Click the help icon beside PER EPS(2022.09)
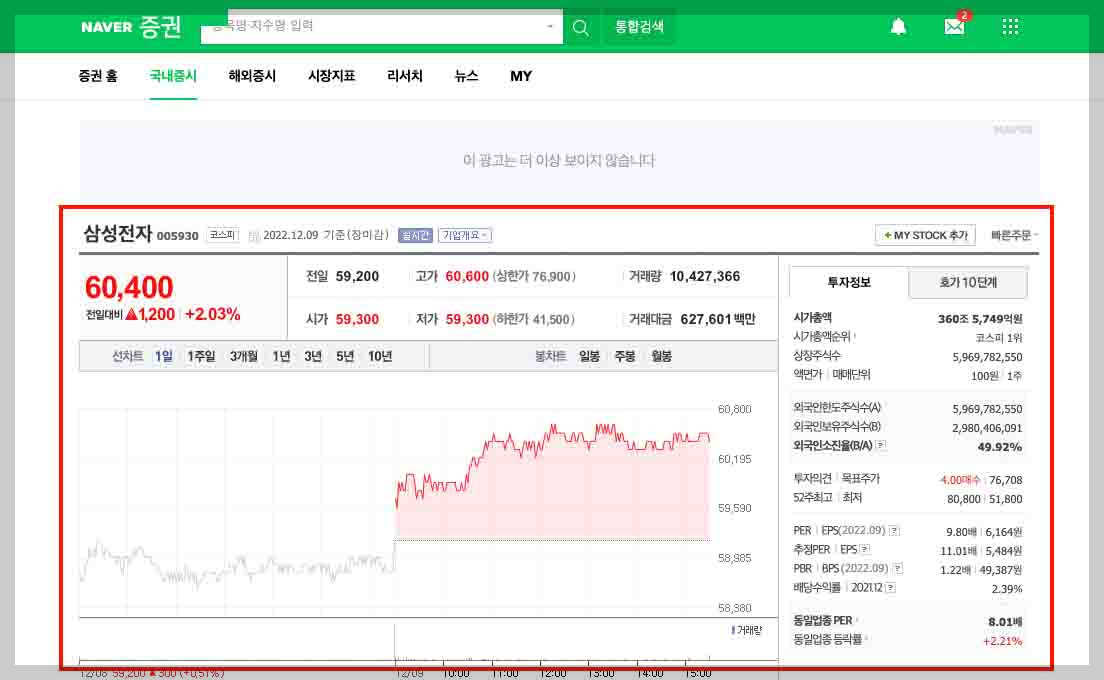Screen dimensions: 1104x680 893,531
